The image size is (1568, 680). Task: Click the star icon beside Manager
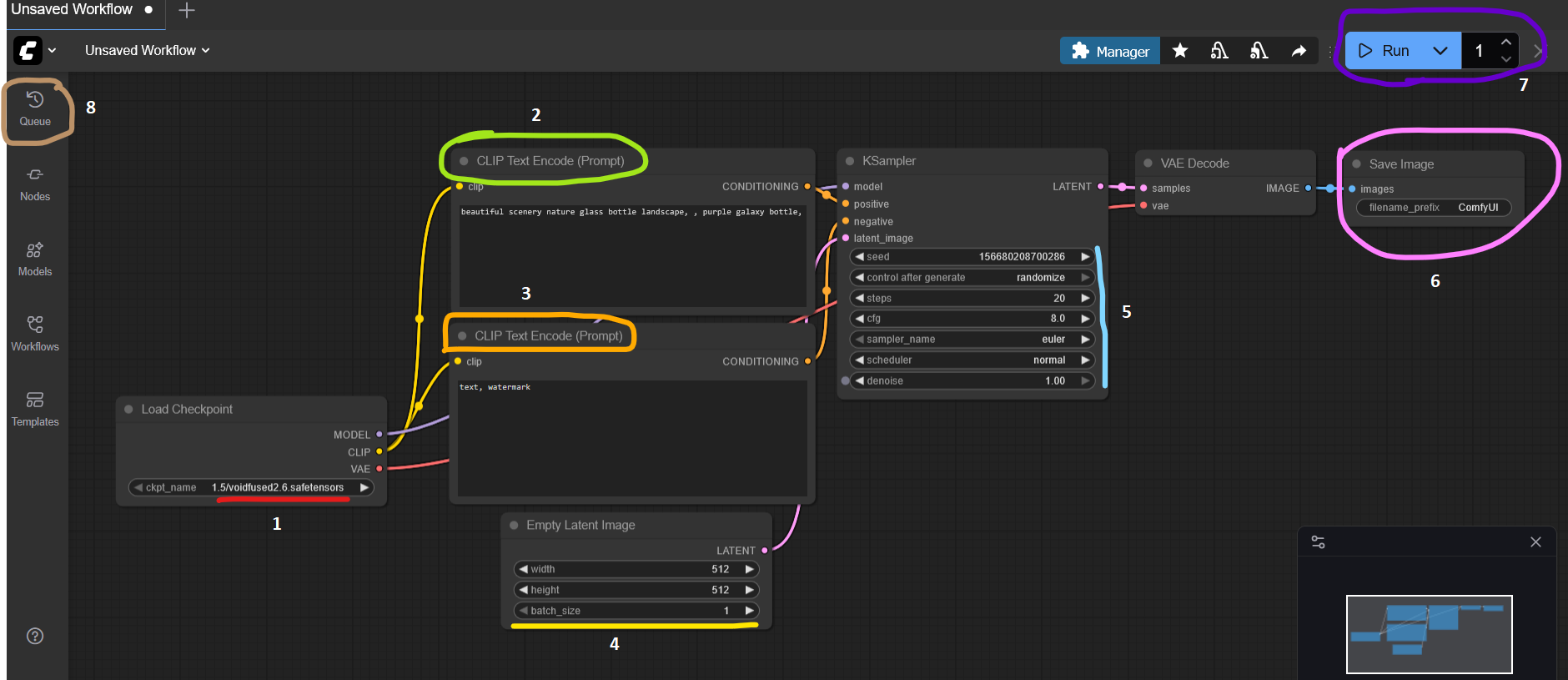[1179, 51]
